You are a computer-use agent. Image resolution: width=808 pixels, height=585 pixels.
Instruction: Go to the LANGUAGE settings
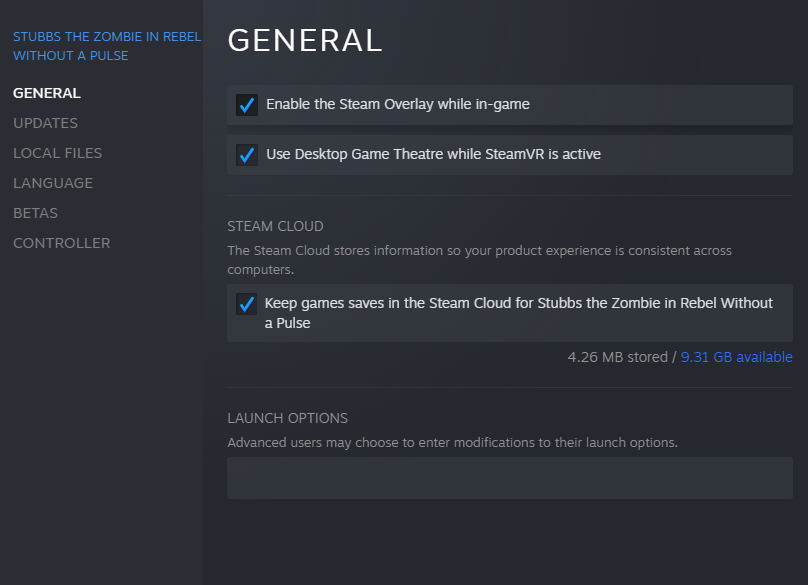[53, 183]
